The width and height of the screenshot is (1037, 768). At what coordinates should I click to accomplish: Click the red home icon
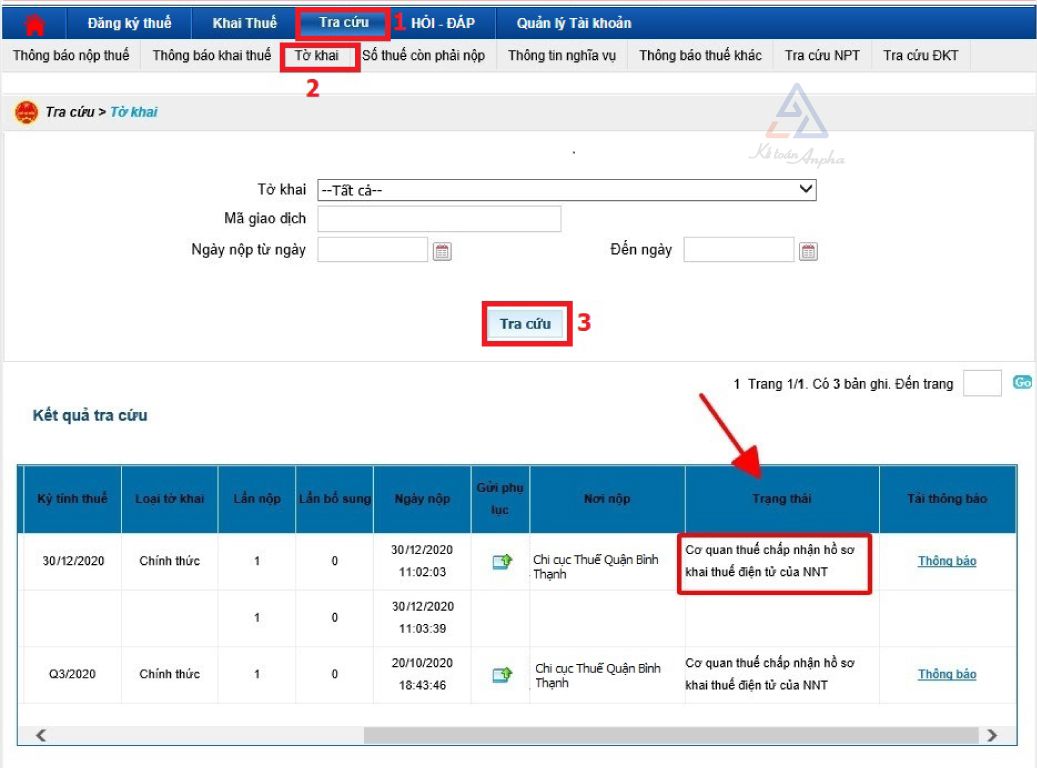(34, 24)
